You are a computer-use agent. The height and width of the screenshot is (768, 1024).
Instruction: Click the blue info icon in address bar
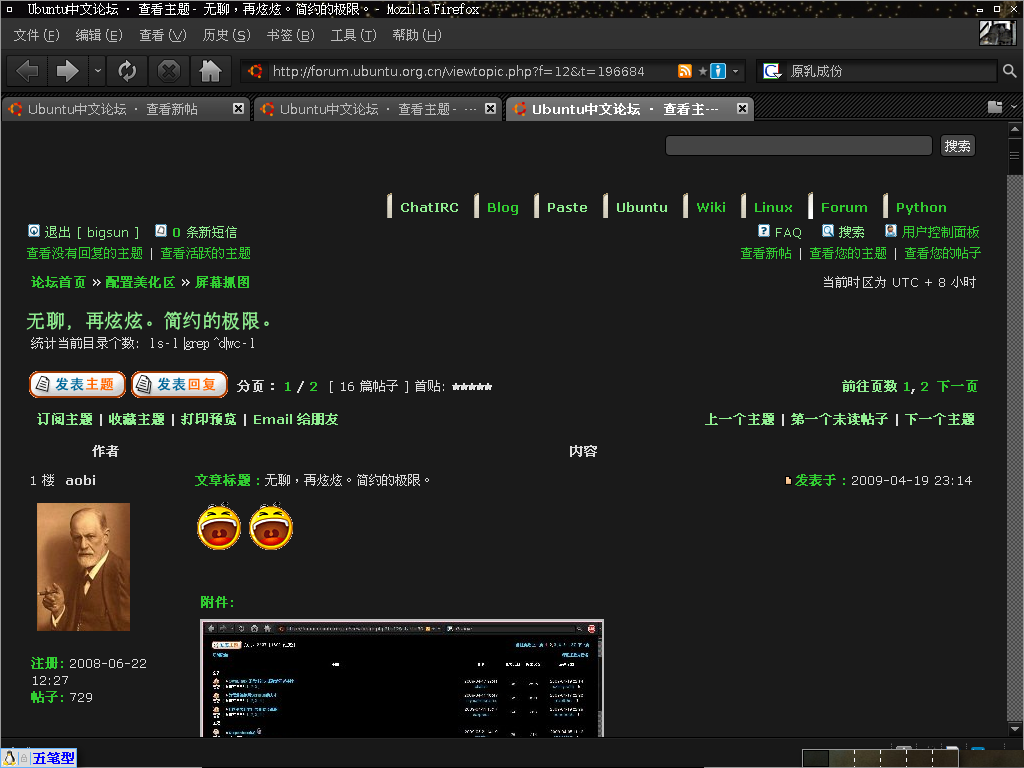coord(718,71)
